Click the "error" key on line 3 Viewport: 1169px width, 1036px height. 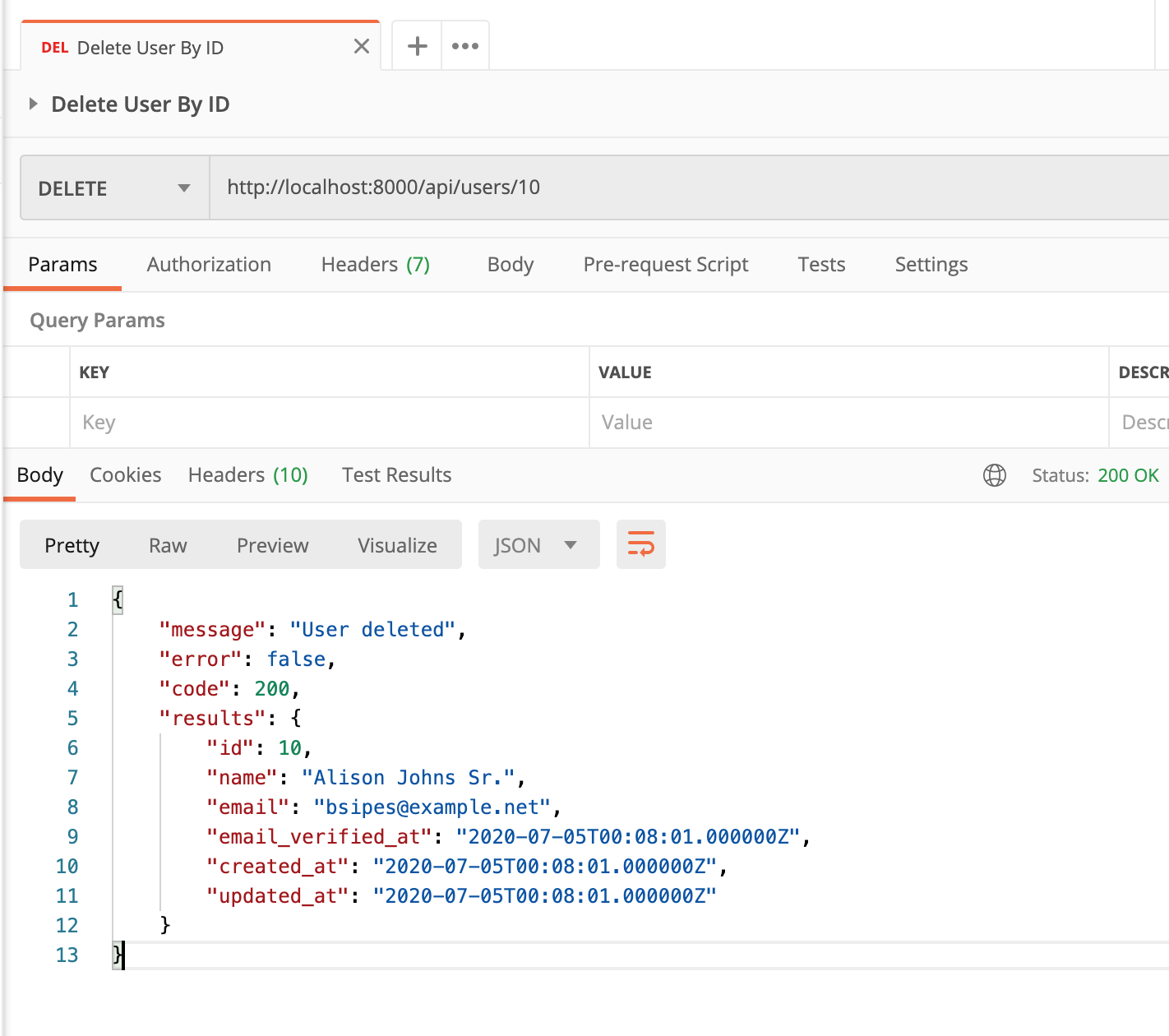(x=201, y=659)
